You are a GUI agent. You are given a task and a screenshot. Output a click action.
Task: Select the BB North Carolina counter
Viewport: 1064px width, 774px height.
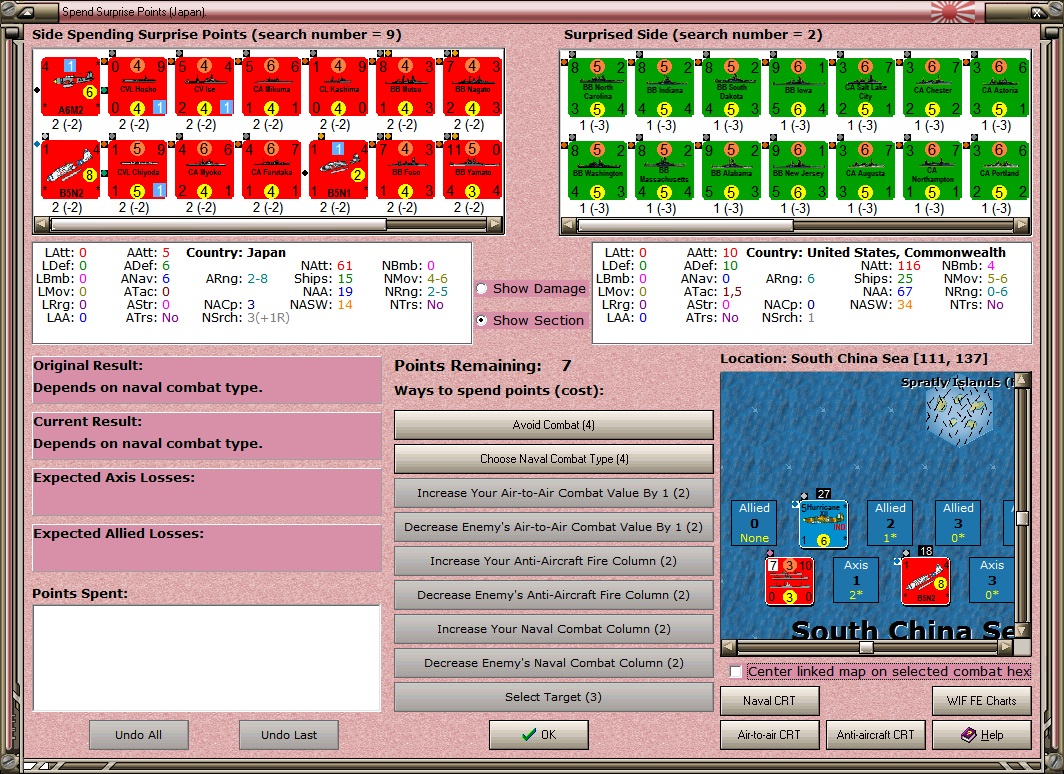pos(597,88)
